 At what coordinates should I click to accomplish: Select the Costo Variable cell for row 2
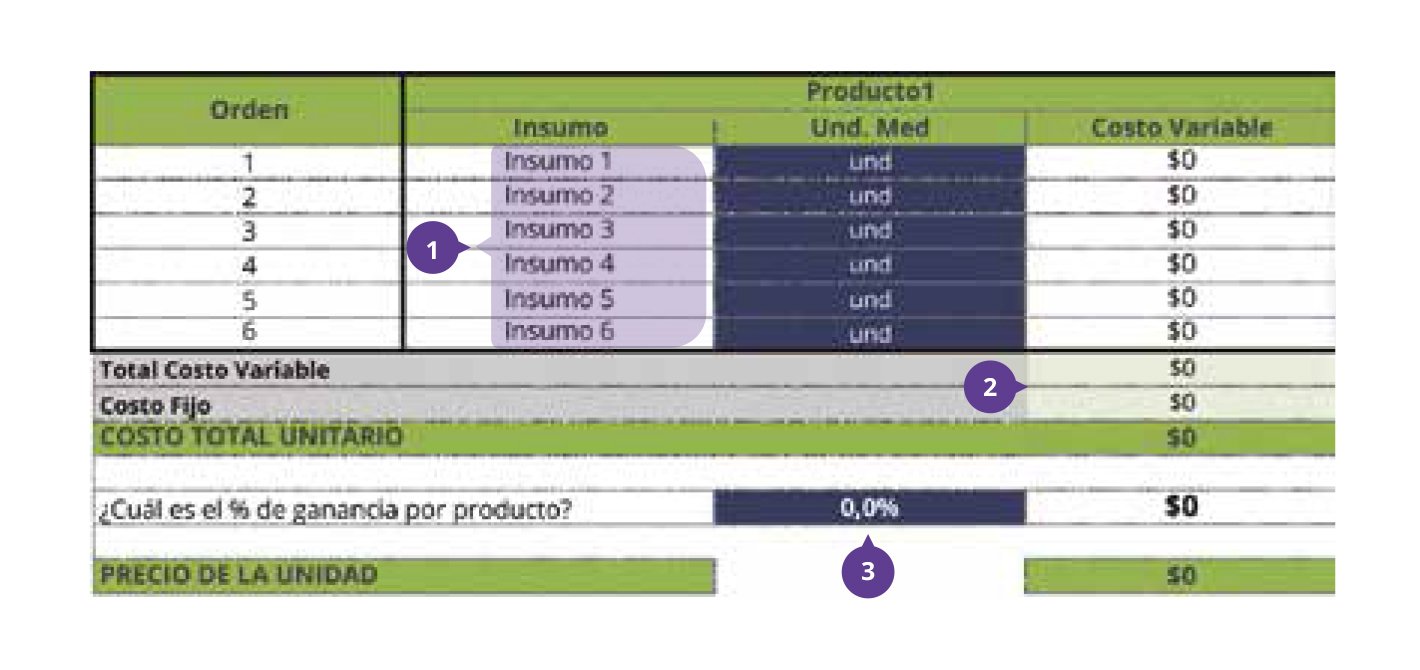[x=1181, y=195]
